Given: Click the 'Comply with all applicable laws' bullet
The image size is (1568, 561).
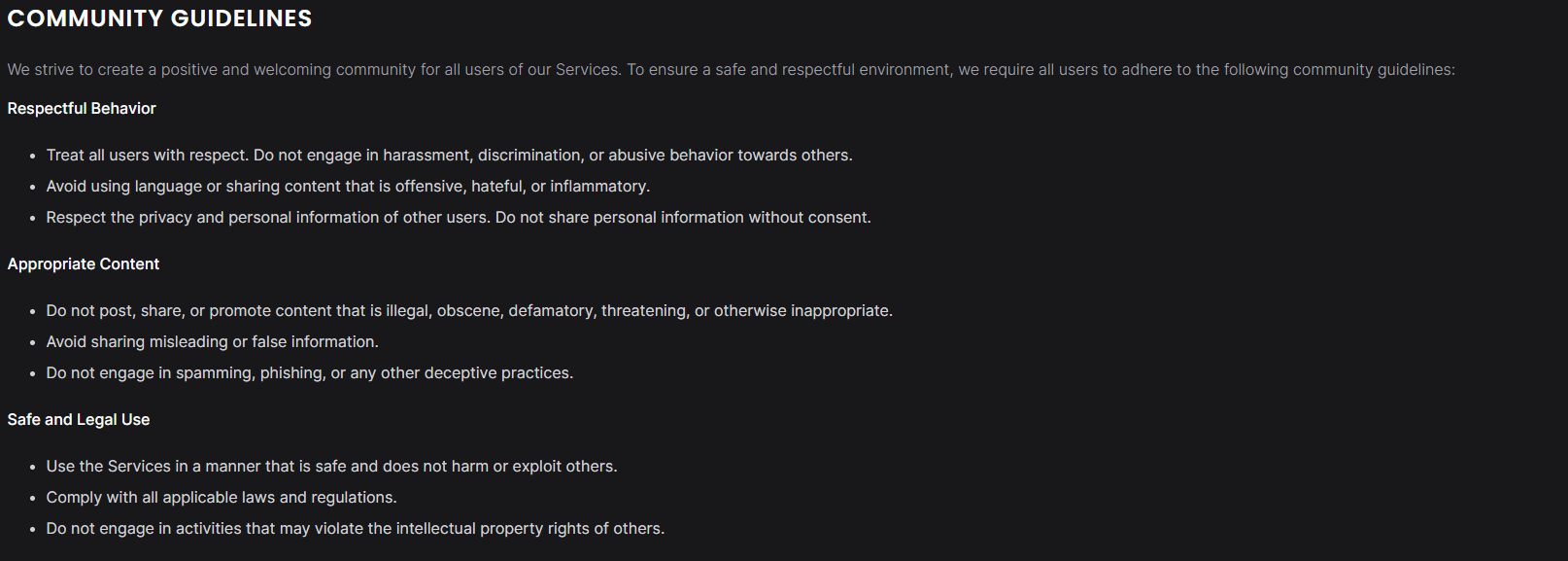Looking at the screenshot, I should pos(222,498).
